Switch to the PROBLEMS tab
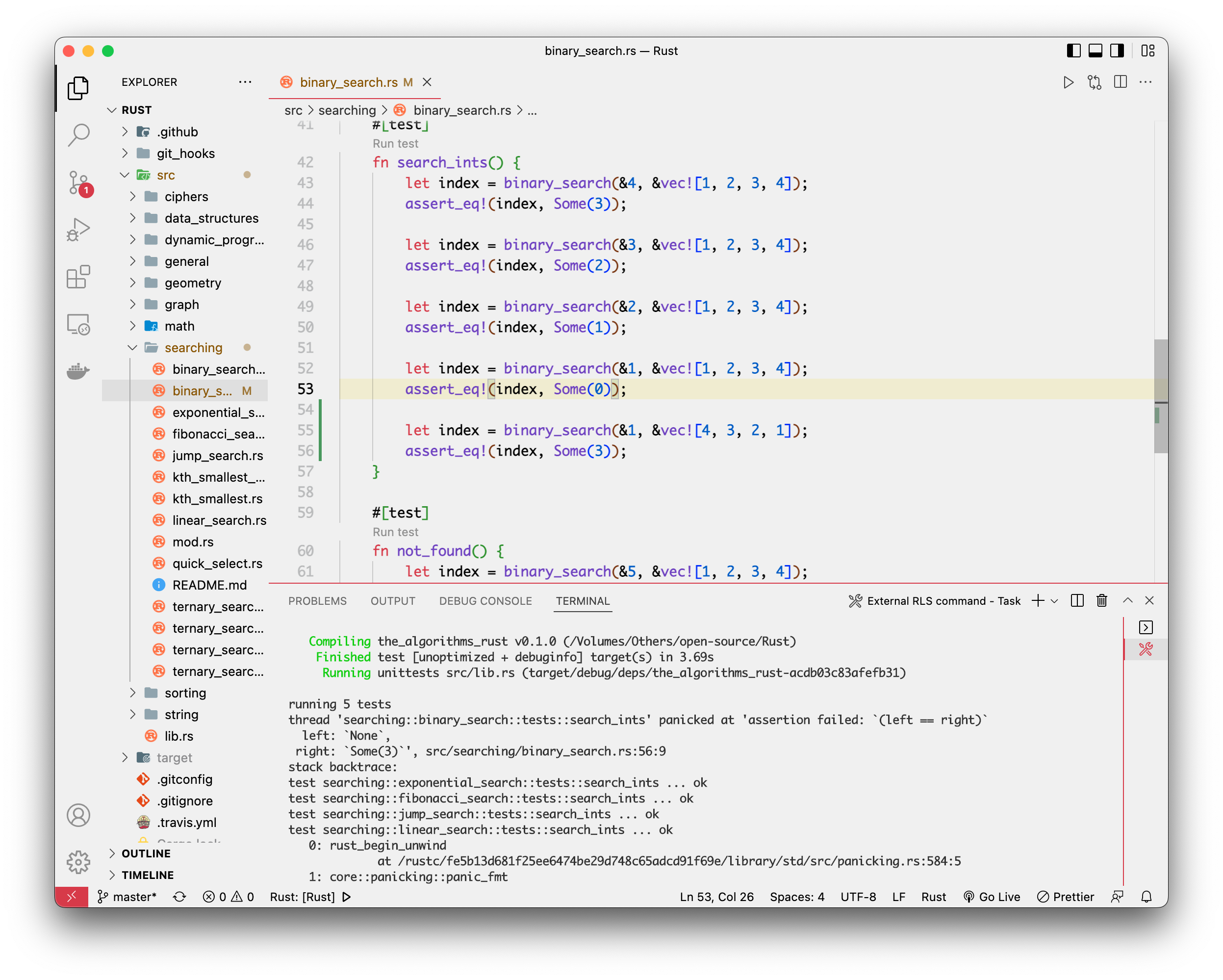Screen dimensions: 1223x980 click(x=318, y=601)
